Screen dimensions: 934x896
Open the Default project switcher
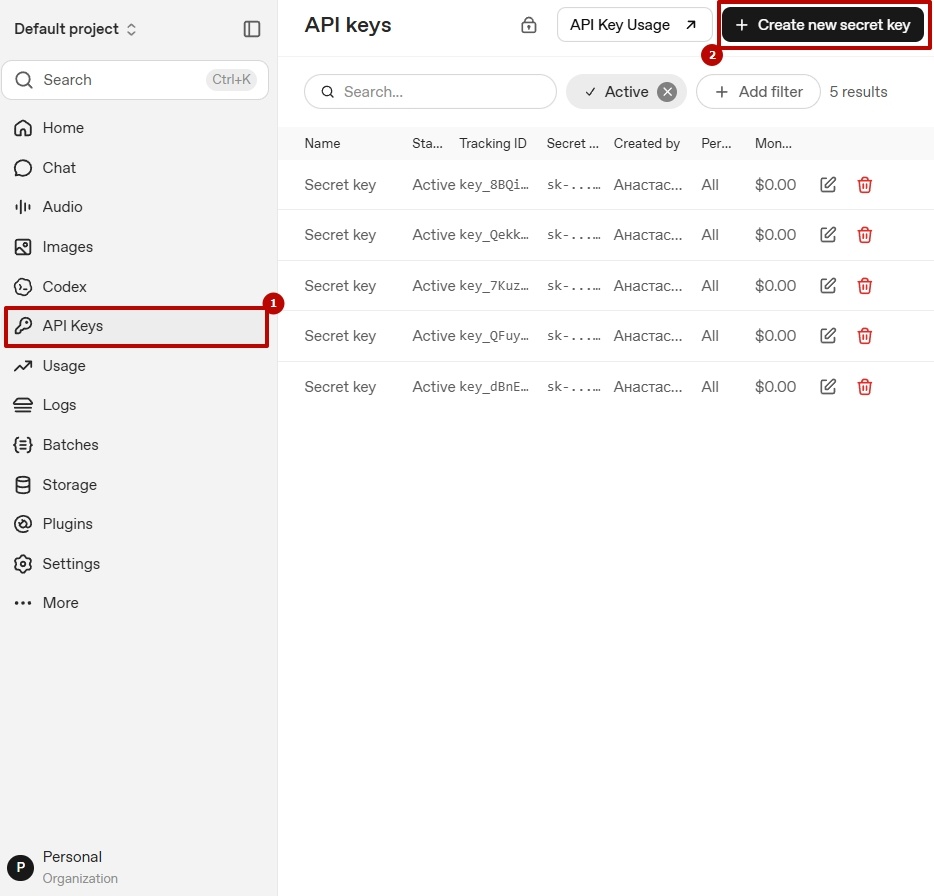tap(76, 29)
